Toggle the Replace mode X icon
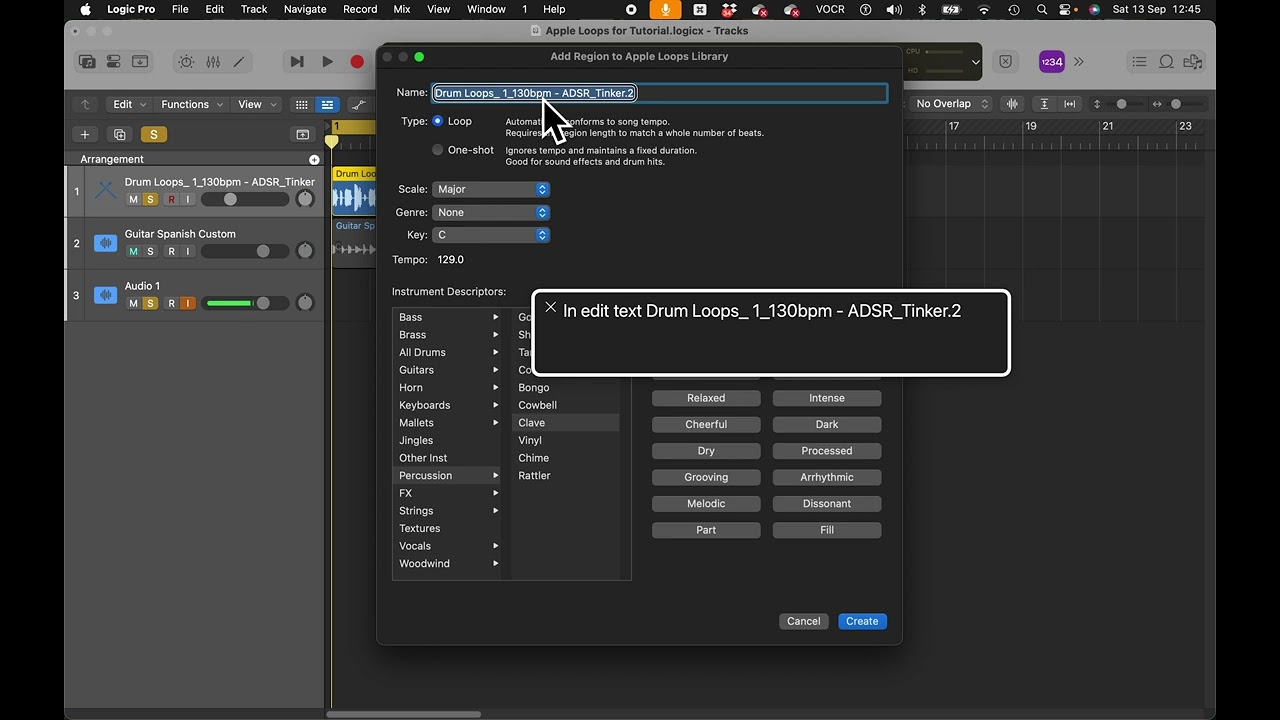This screenshot has width=1280, height=720. click(1005, 62)
